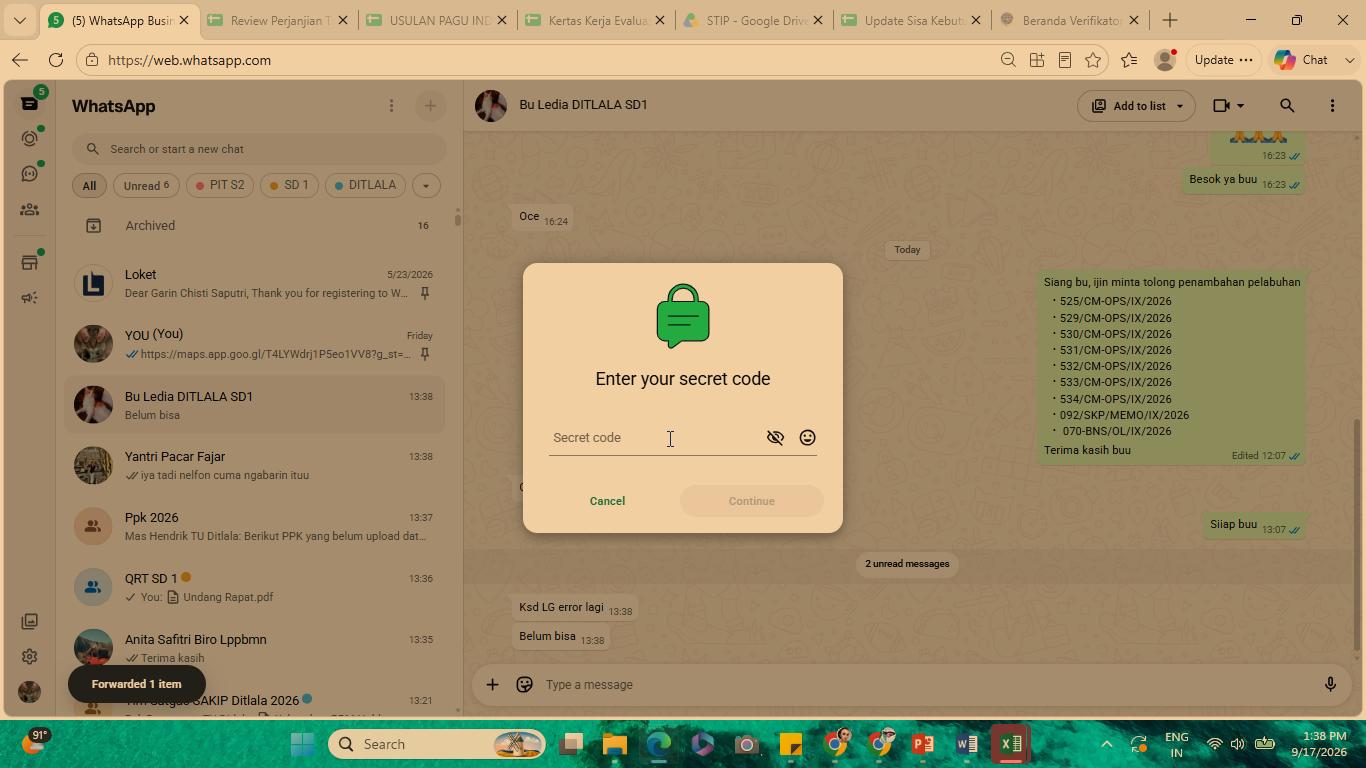Select the Unread filter tab
Screen dimensions: 1366x768
click(147, 185)
